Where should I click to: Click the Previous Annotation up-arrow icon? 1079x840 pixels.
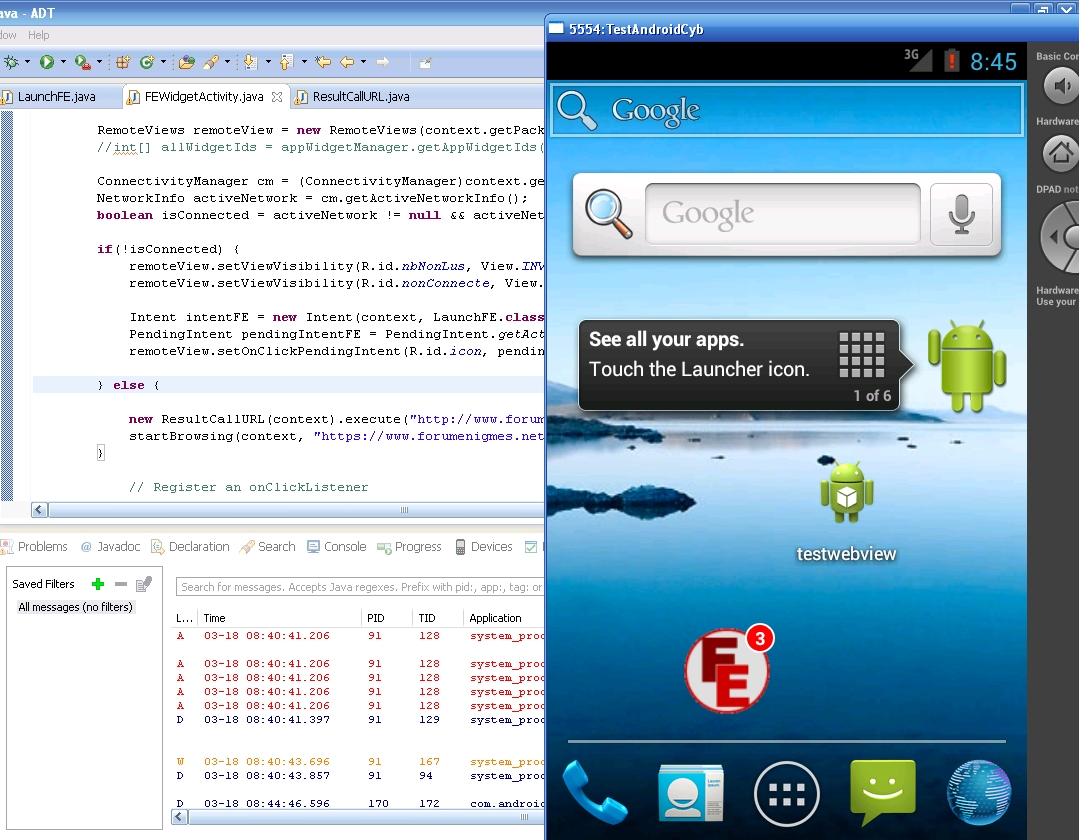pyautogui.click(x=286, y=63)
